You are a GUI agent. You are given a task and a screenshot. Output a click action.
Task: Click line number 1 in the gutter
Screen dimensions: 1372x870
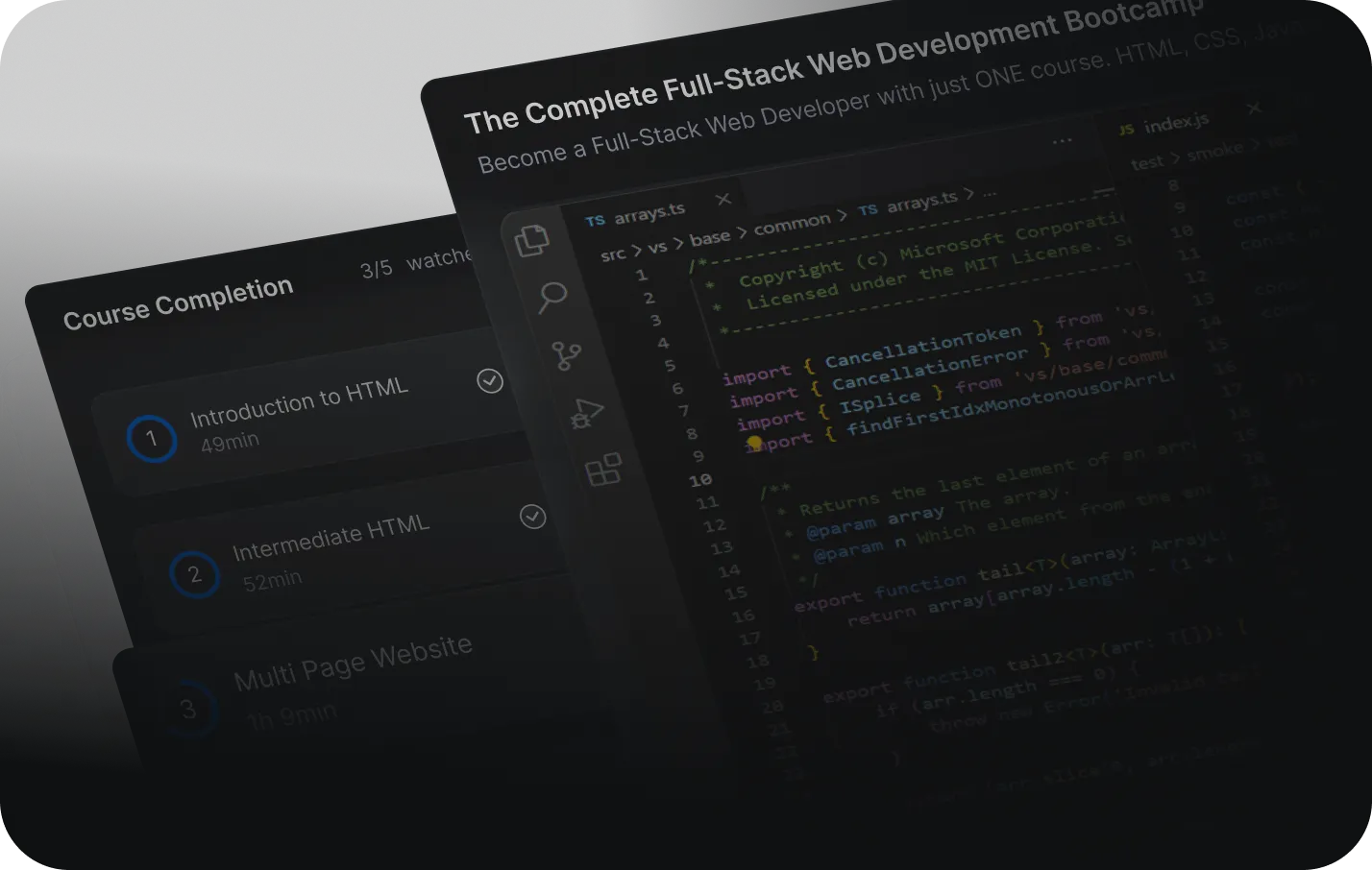642,275
